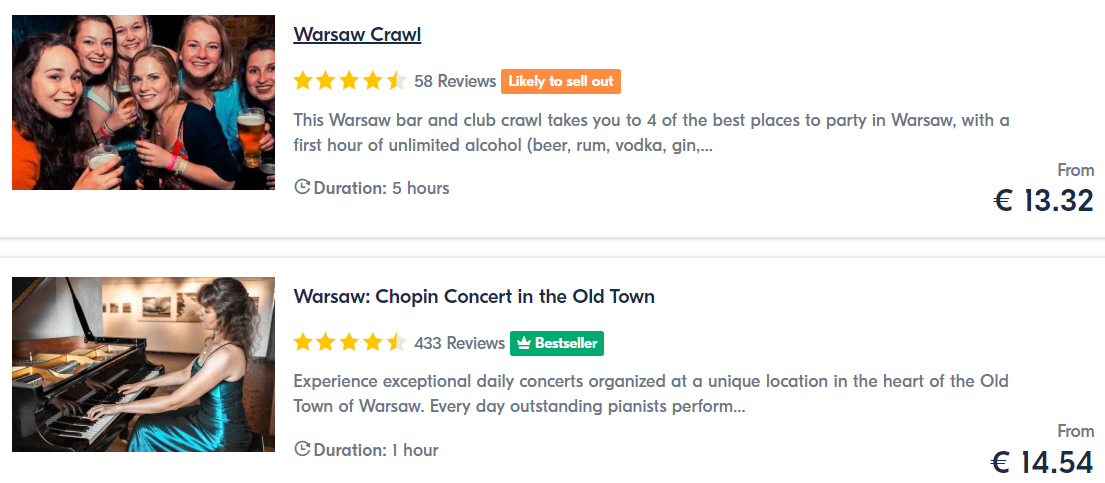Click the half-filled star on Chopin Concert

[397, 343]
